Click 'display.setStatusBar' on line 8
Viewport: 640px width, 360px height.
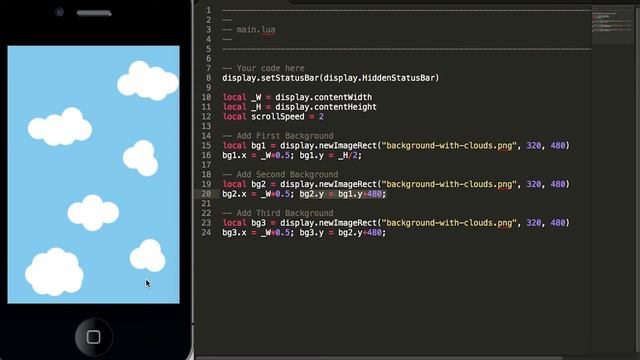click(270, 78)
